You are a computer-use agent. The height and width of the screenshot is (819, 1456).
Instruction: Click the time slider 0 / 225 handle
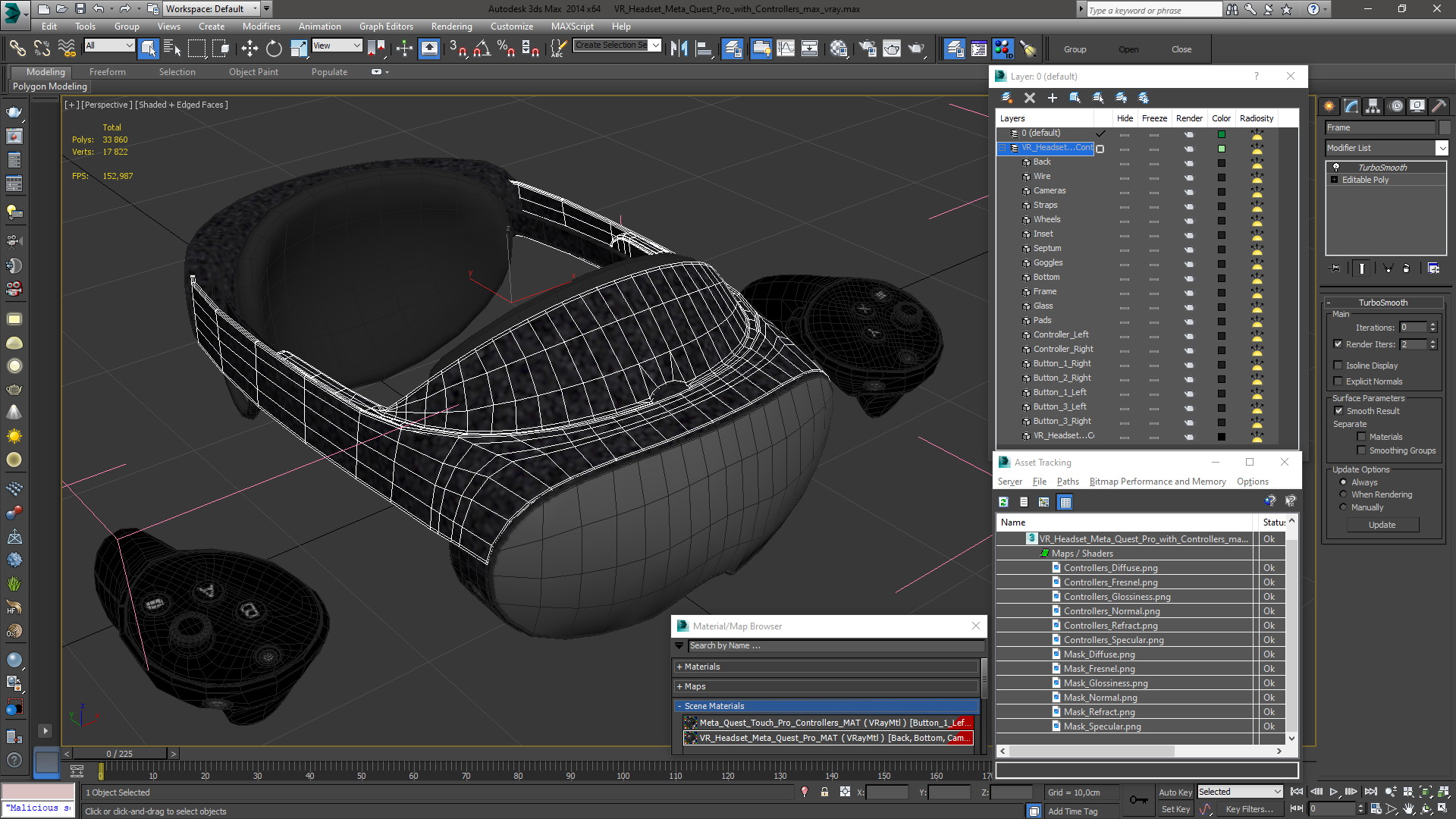tap(119, 754)
